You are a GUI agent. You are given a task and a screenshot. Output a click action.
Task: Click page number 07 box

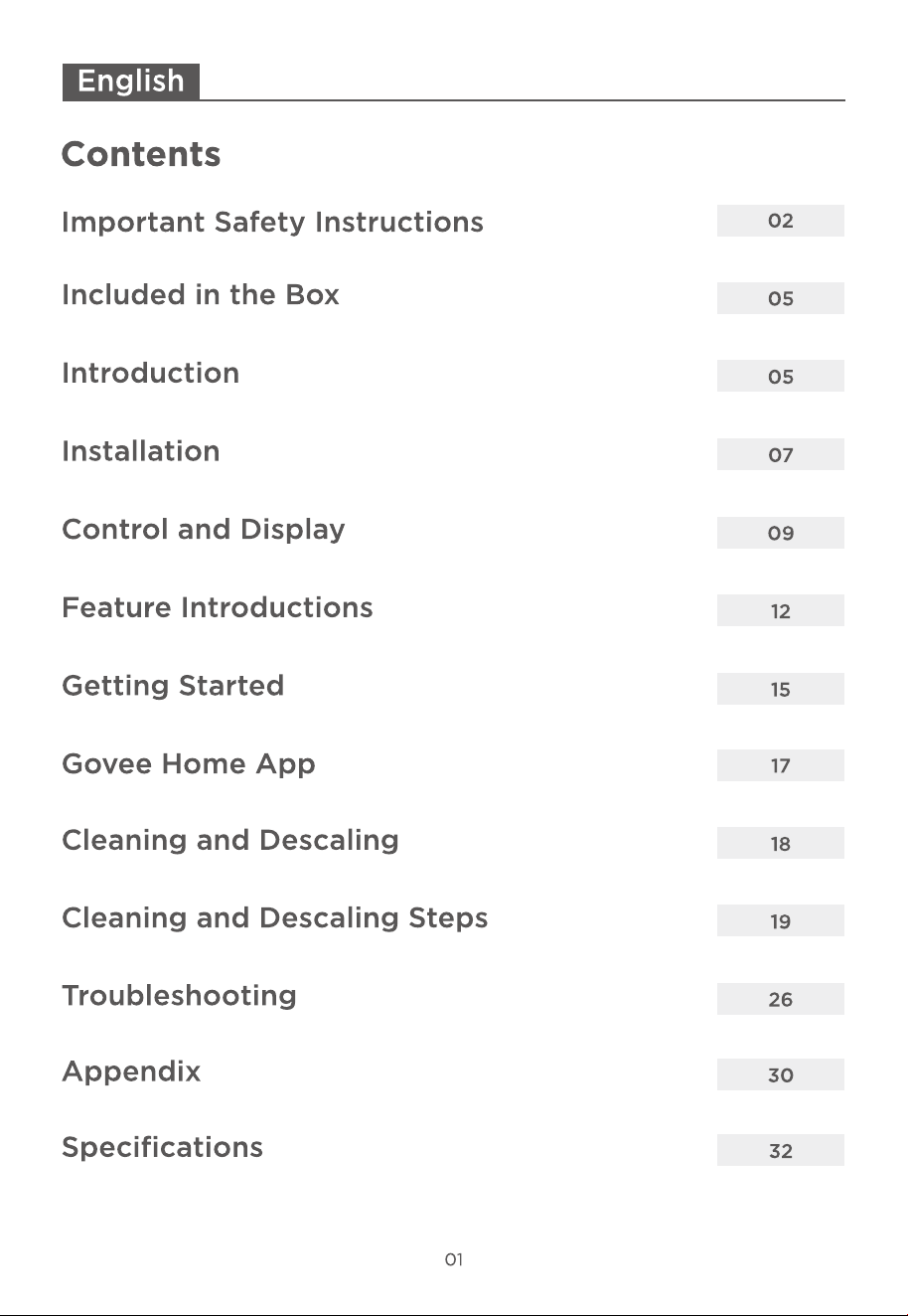pyautogui.click(x=781, y=454)
